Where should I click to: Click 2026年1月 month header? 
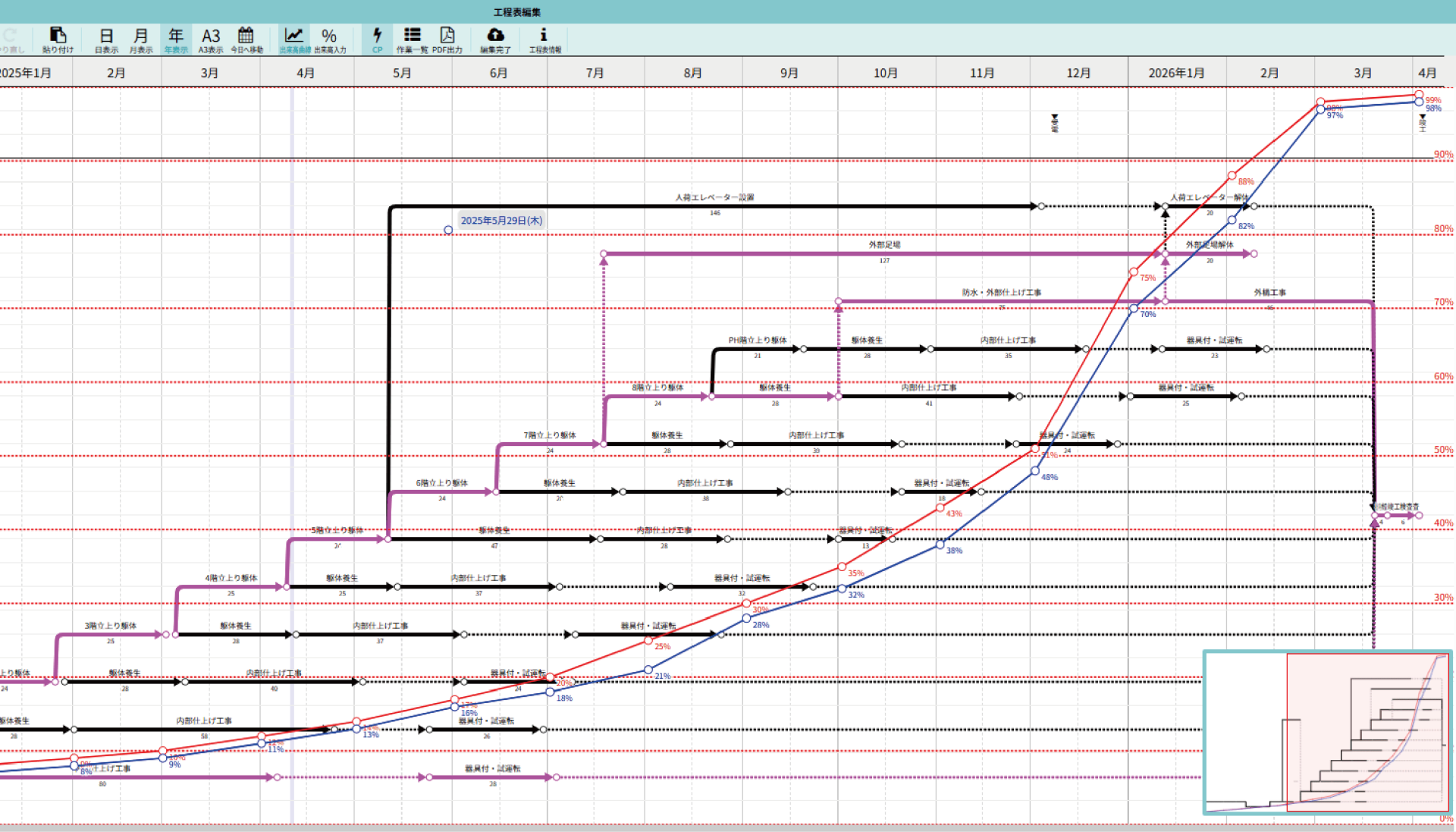1175,73
